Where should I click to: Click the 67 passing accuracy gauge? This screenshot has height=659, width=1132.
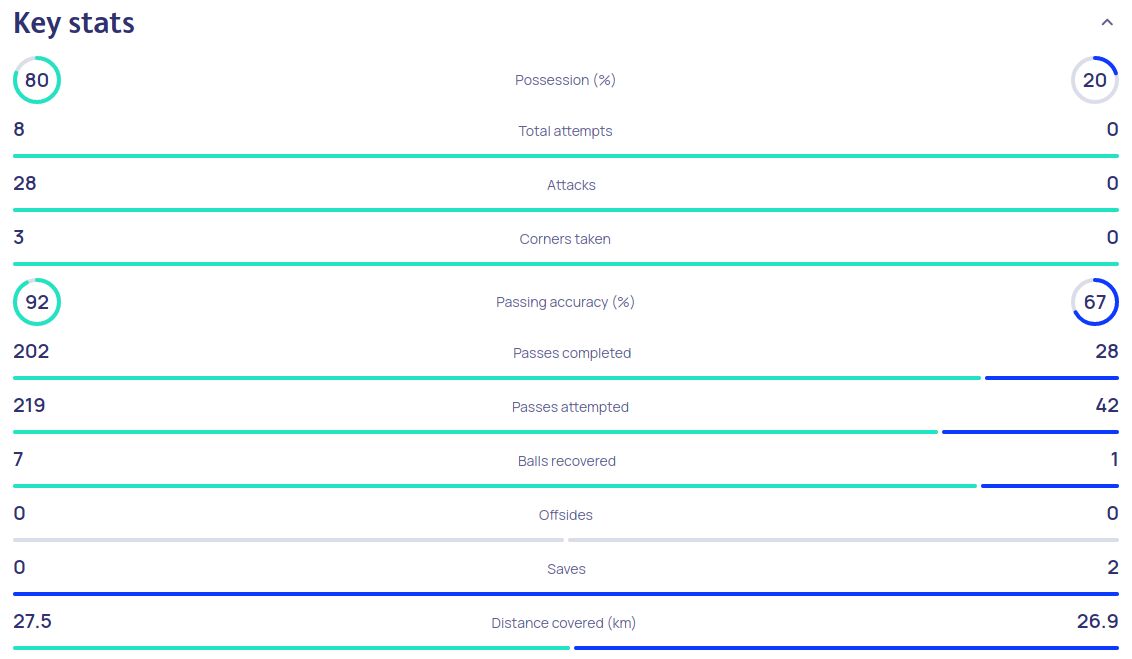click(x=1095, y=302)
